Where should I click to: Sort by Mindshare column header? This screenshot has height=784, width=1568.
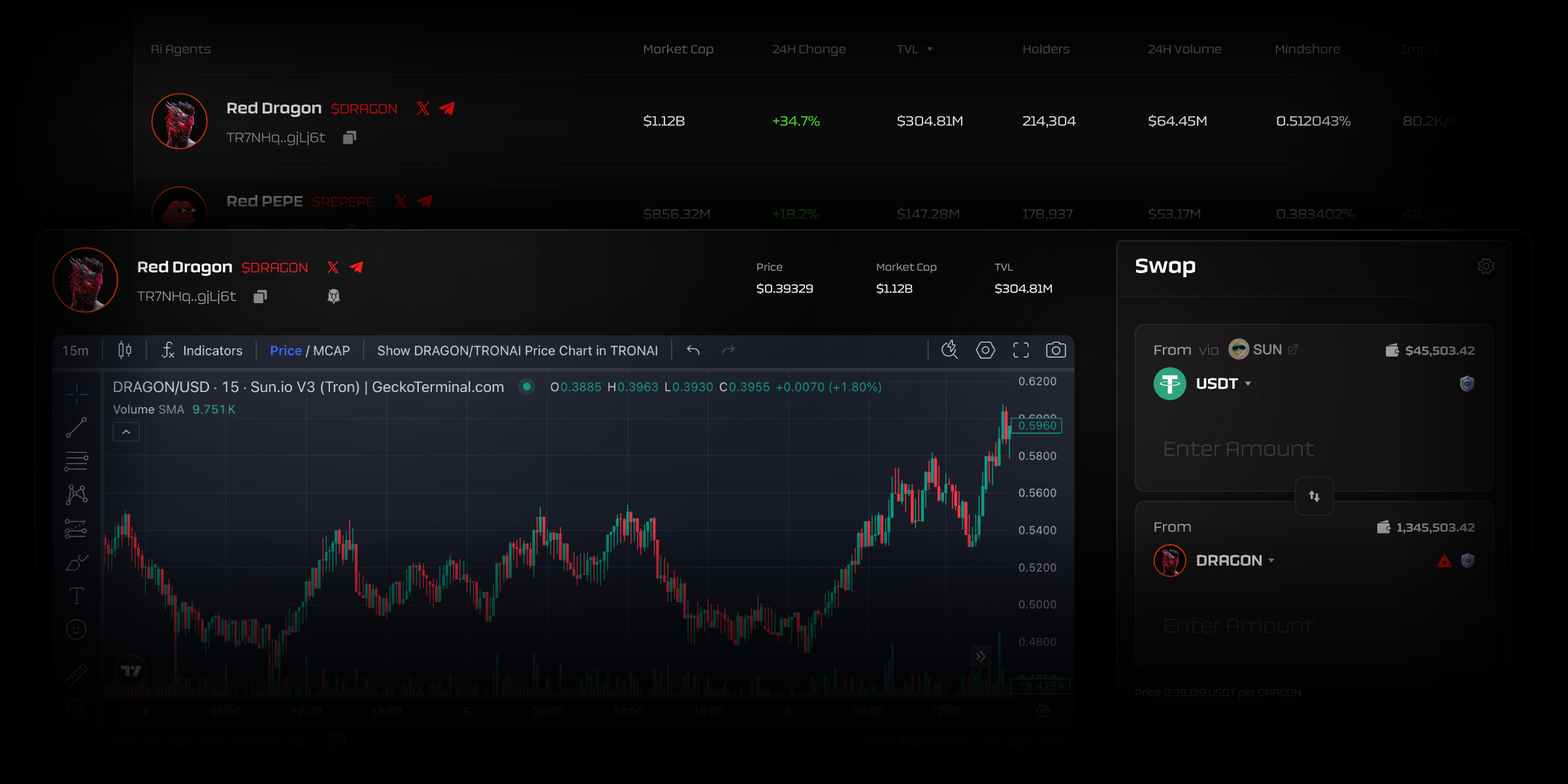click(x=1307, y=49)
